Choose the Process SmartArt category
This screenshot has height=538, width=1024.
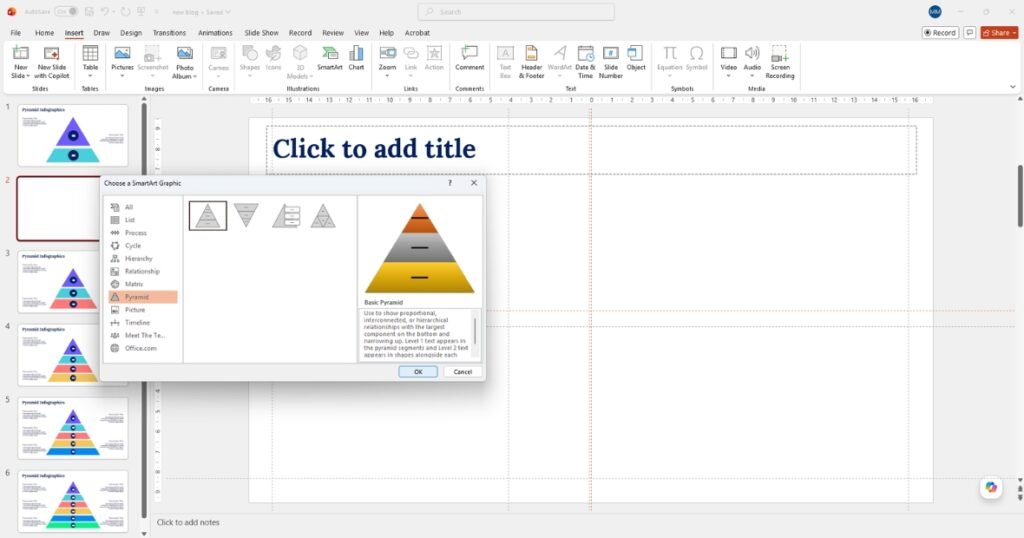(x=134, y=233)
